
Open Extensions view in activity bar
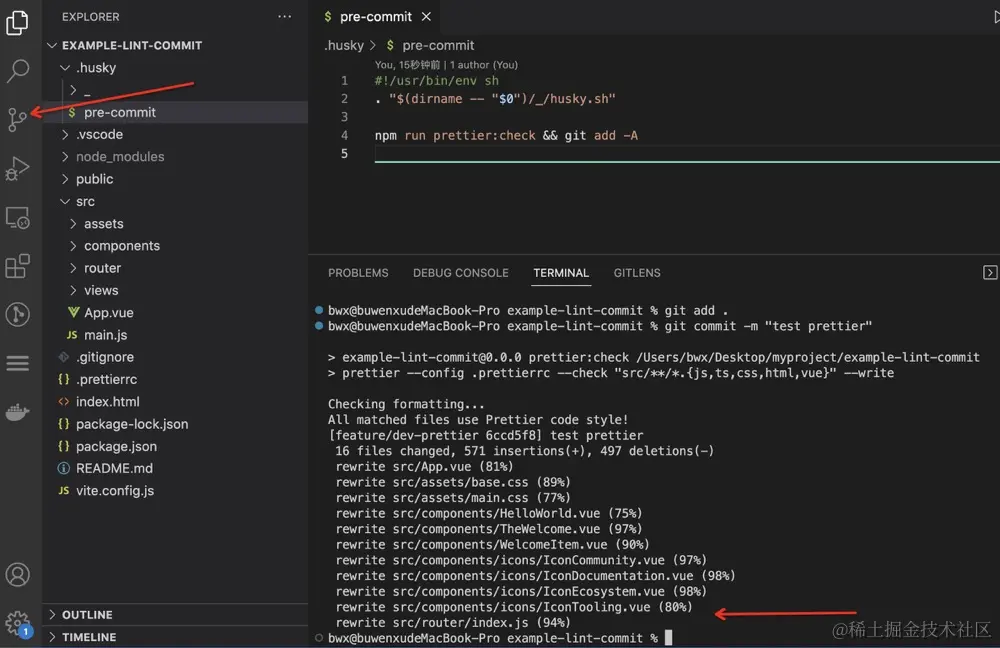coord(17,266)
